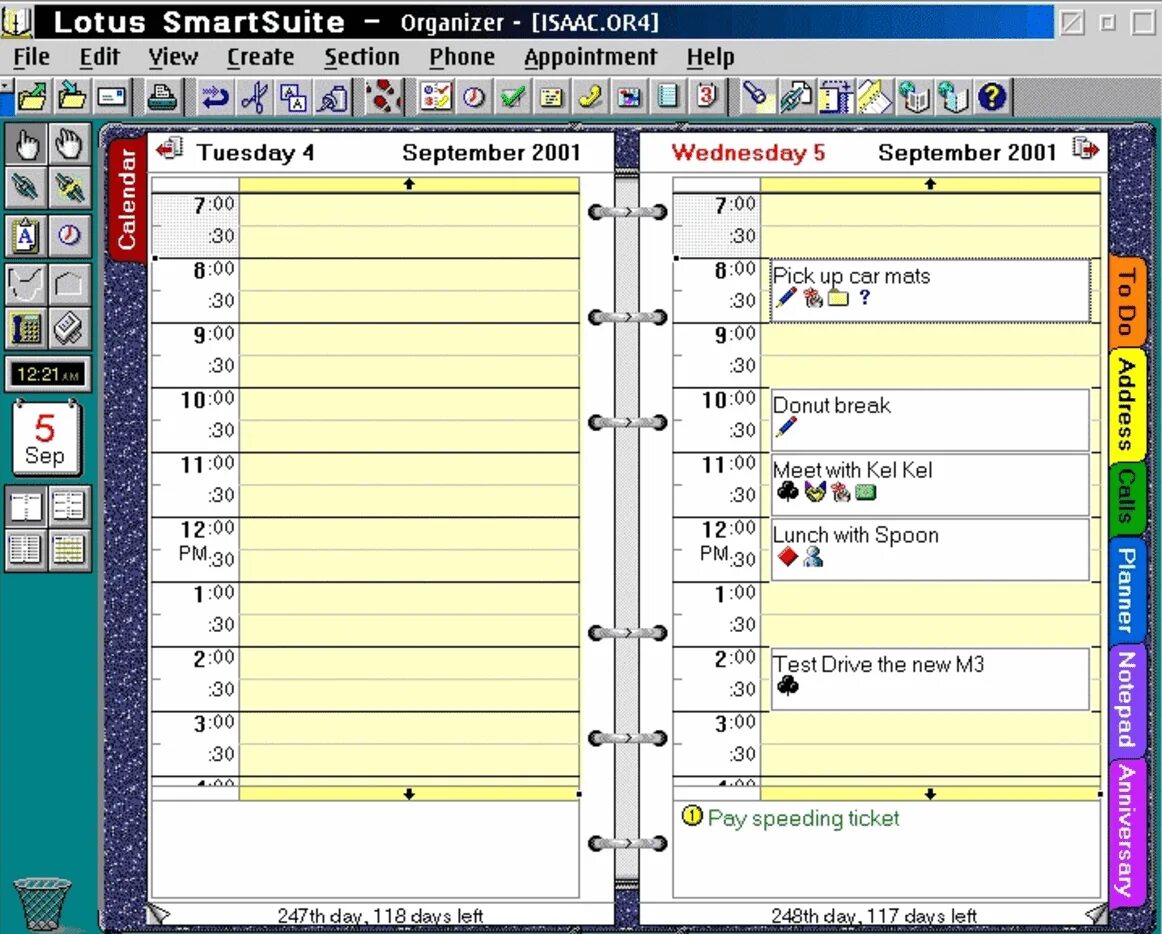Click the Save file folder icon
Screen dimensions: 1162x934
[72, 97]
